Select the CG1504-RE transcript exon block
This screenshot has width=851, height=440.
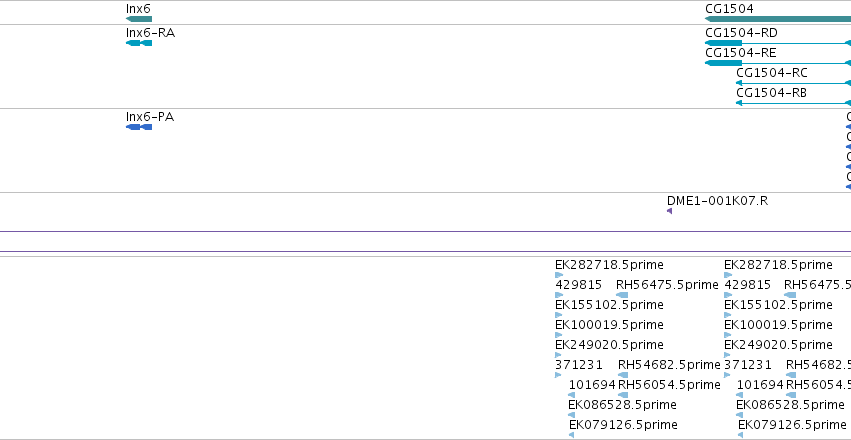click(723, 63)
